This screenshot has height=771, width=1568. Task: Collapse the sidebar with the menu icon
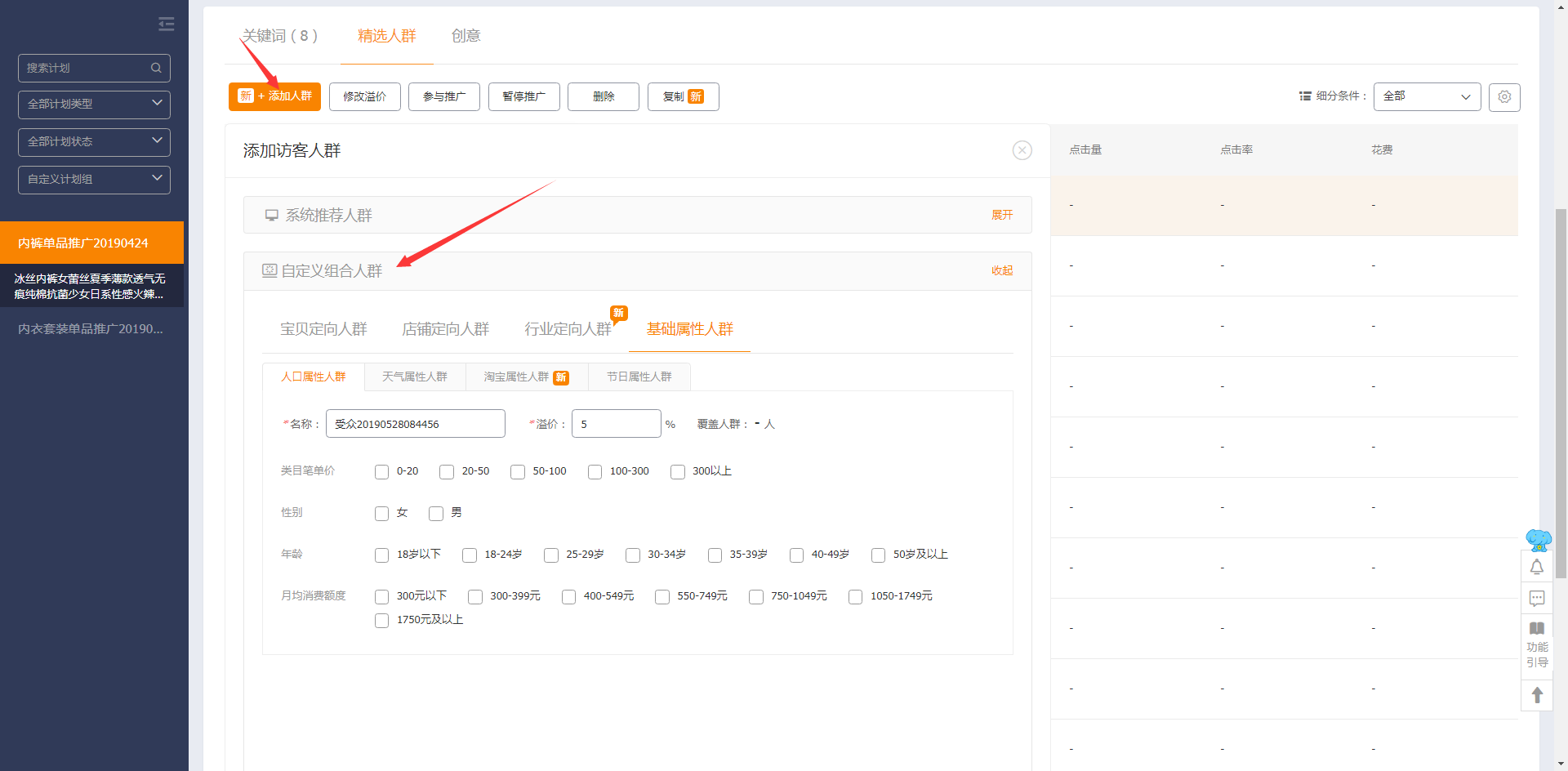click(x=167, y=25)
